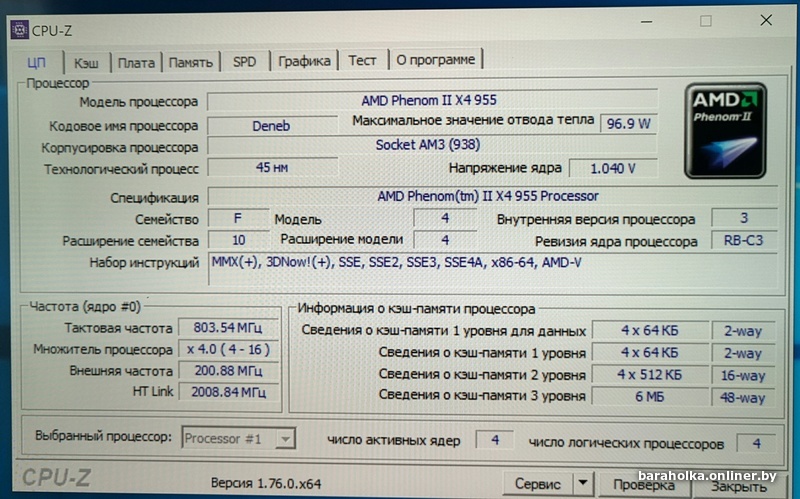Image resolution: width=800 pixels, height=499 pixels.
Task: Click the 4 x 512 КБ L2 cache value
Action: pyautogui.click(x=650, y=375)
